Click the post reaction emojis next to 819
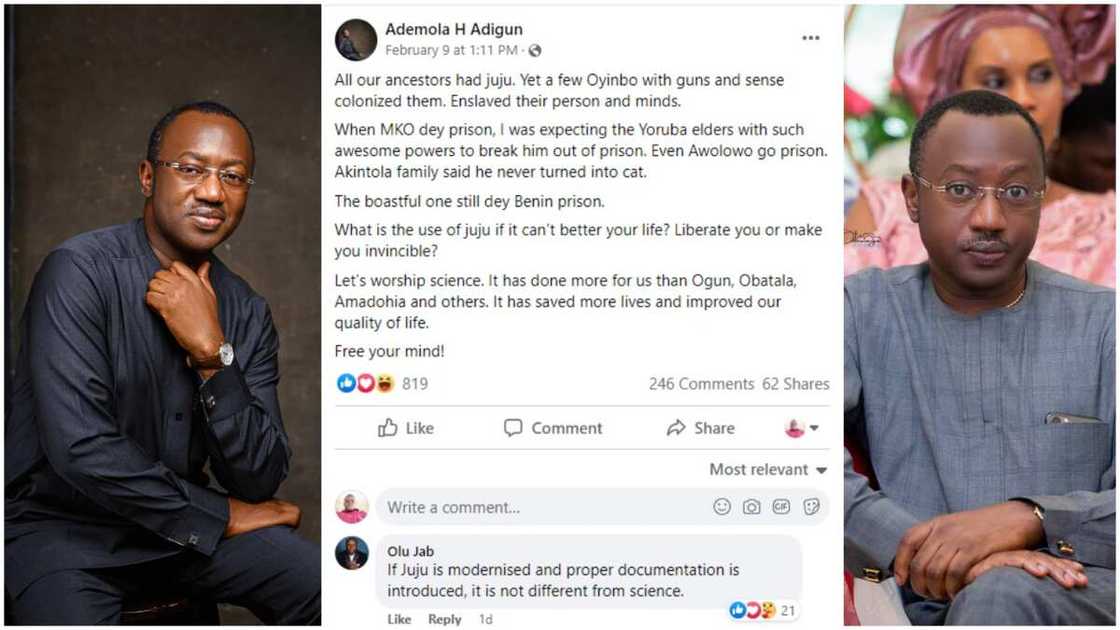The height and width of the screenshot is (630, 1120). click(x=366, y=383)
